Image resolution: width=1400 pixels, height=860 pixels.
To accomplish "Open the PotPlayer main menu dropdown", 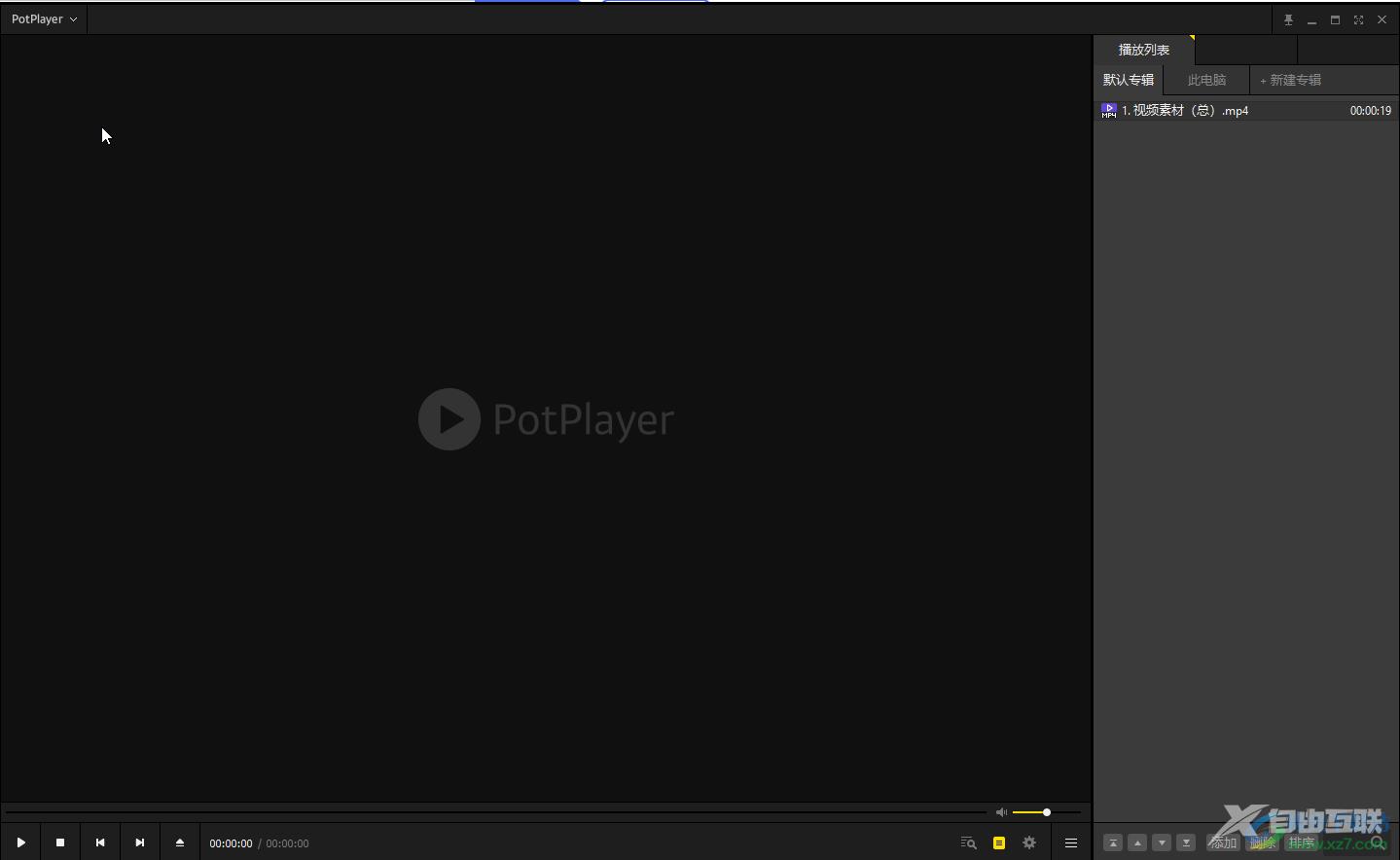I will coord(44,18).
